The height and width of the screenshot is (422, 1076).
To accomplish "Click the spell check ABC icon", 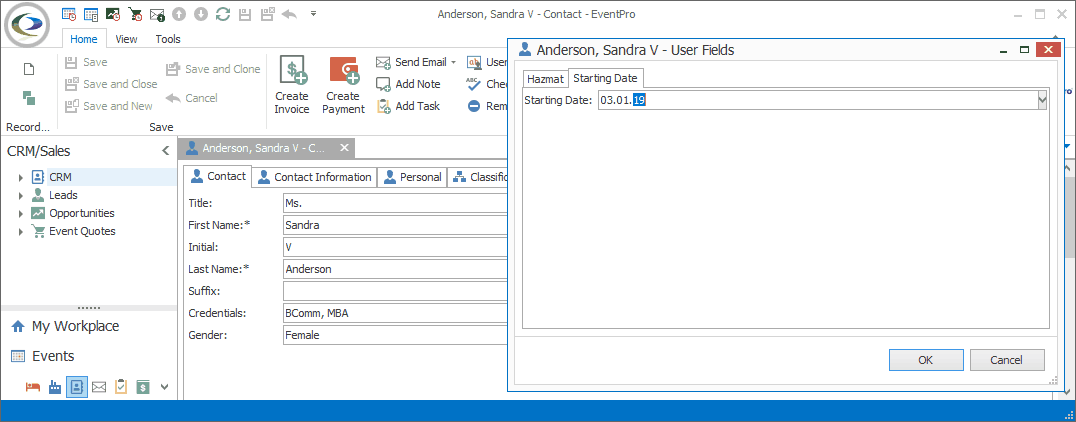I will (473, 84).
